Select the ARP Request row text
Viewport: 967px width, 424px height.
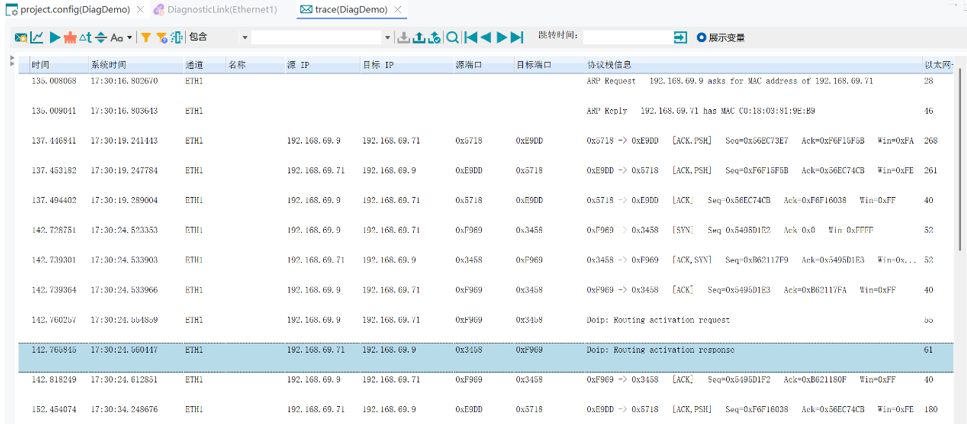click(x=730, y=81)
